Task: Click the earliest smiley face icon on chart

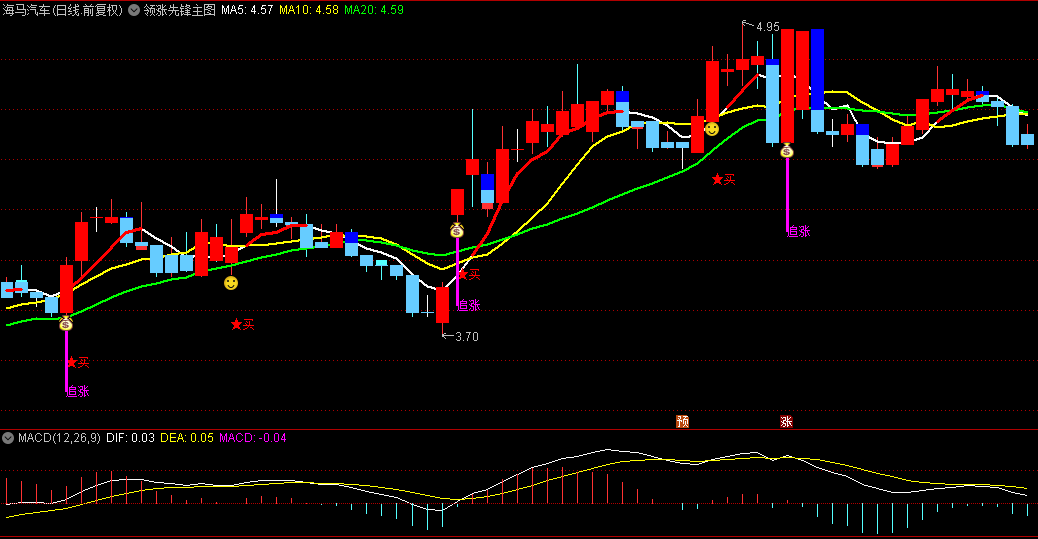Action: point(230,283)
